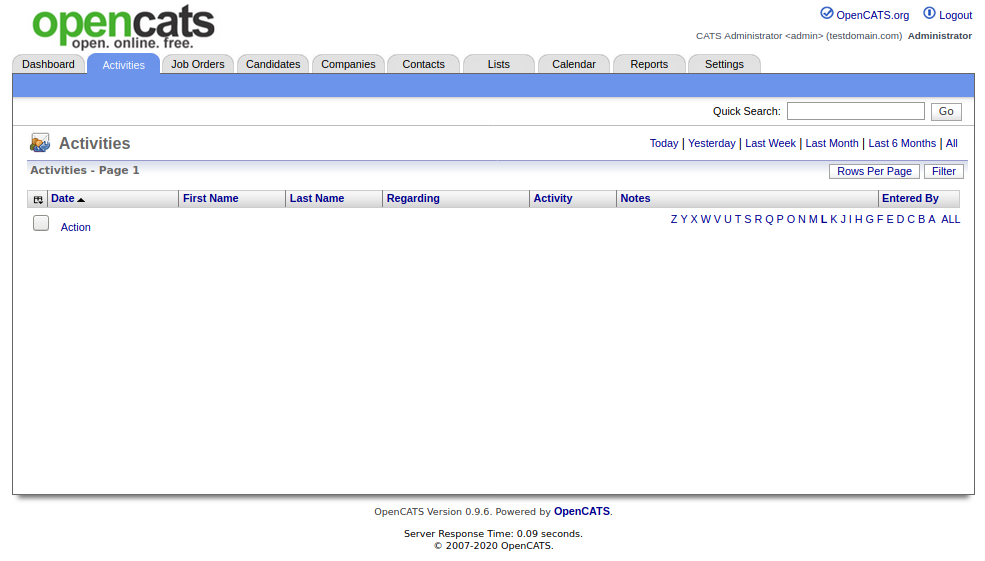Open the Job Orders tab
The image size is (985, 561).
click(198, 64)
